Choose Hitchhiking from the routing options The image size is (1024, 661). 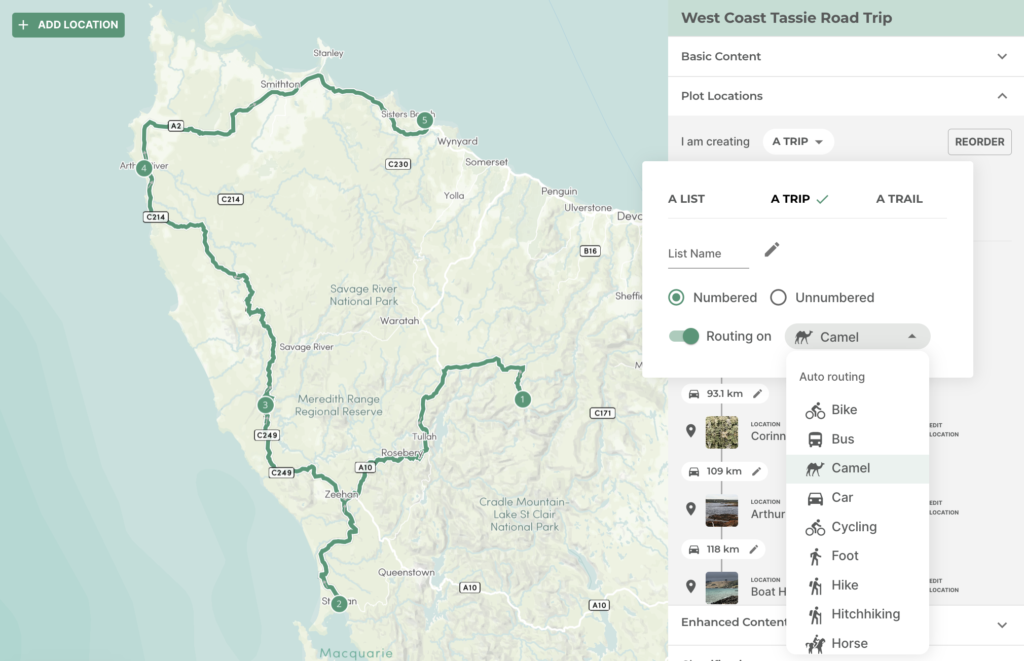(x=865, y=614)
